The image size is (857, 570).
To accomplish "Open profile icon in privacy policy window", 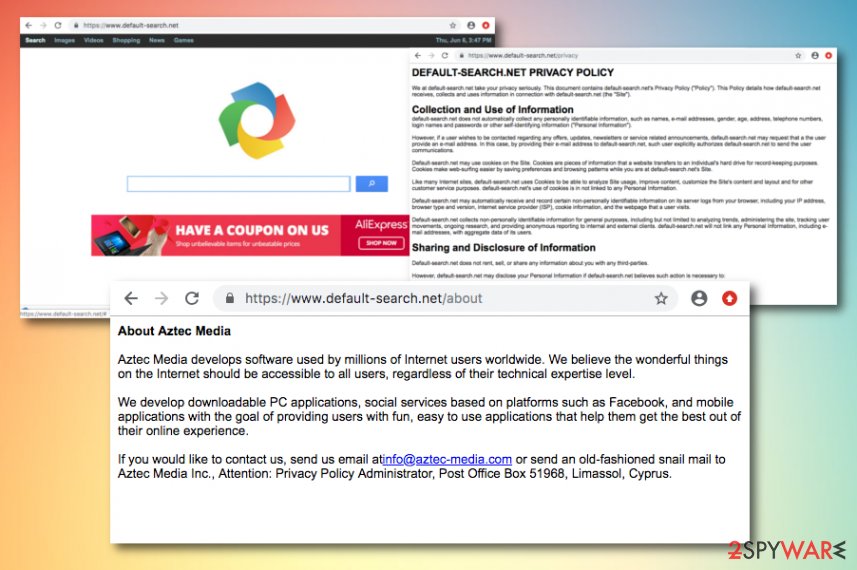I will (815, 55).
